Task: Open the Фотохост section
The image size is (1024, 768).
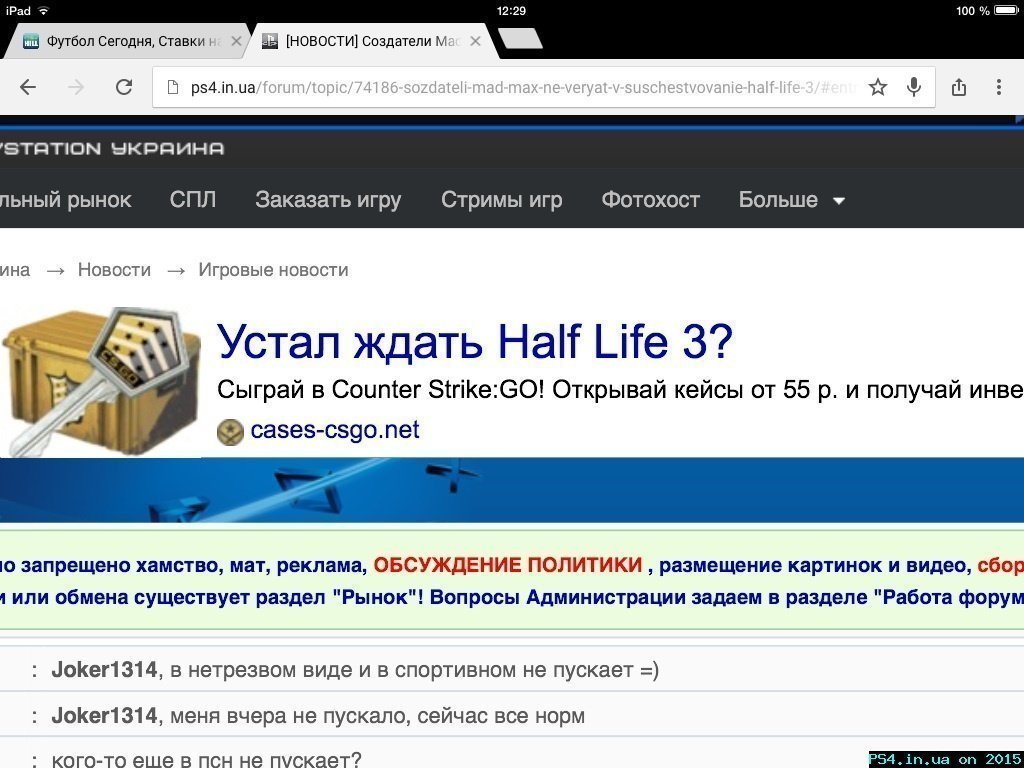Action: coord(650,199)
